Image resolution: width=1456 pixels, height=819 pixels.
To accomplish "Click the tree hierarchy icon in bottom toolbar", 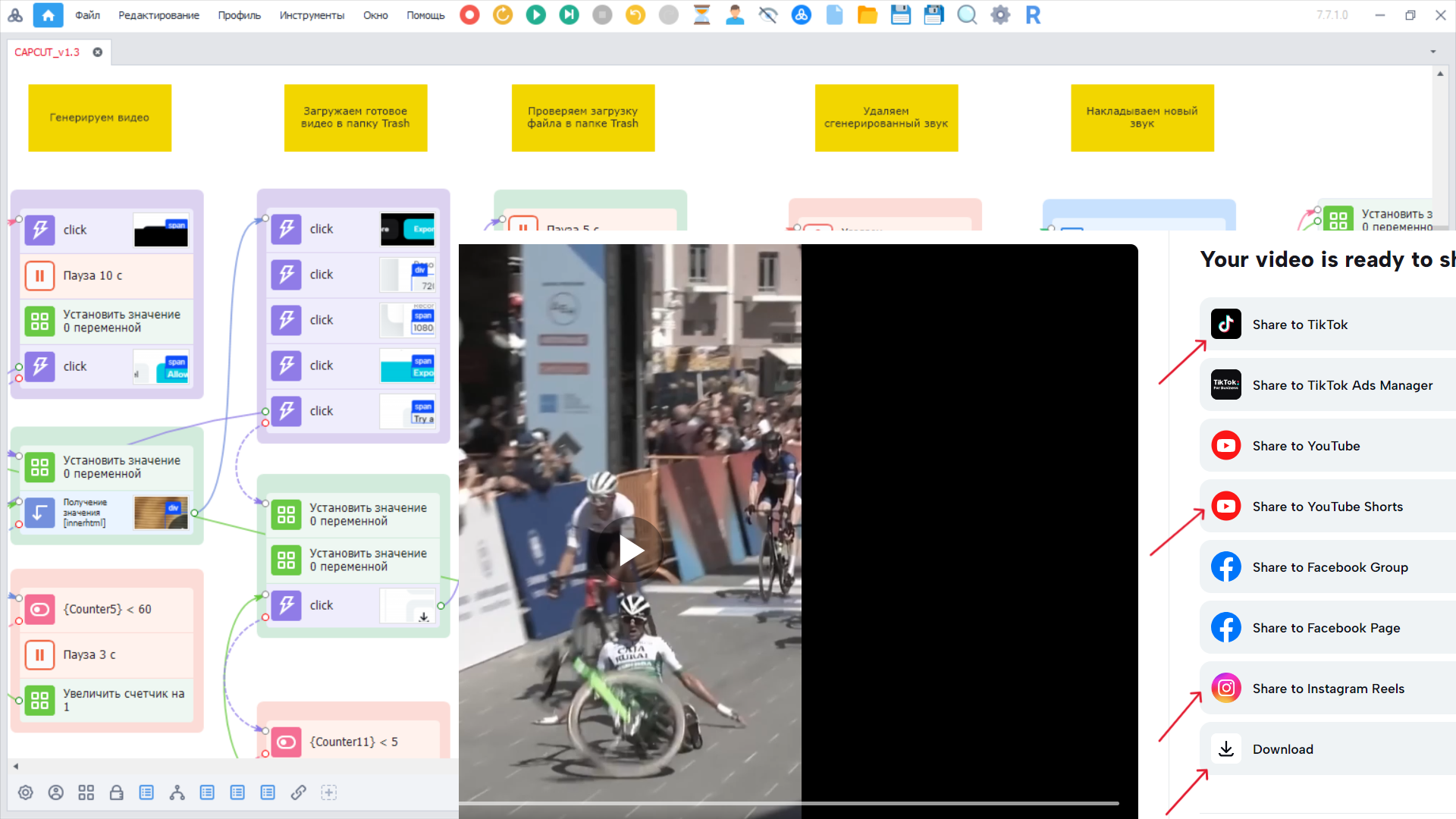I will click(177, 792).
